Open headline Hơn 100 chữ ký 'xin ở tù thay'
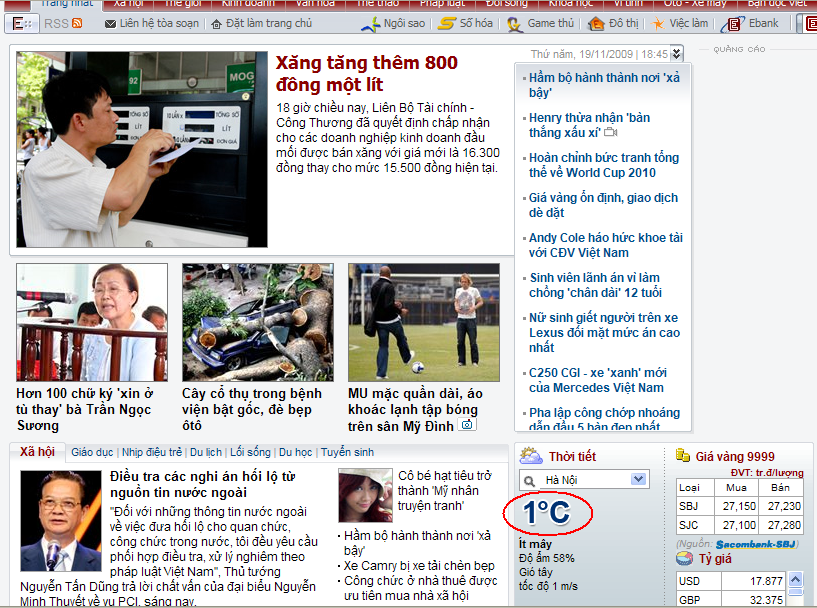This screenshot has width=817, height=608. 84,410
